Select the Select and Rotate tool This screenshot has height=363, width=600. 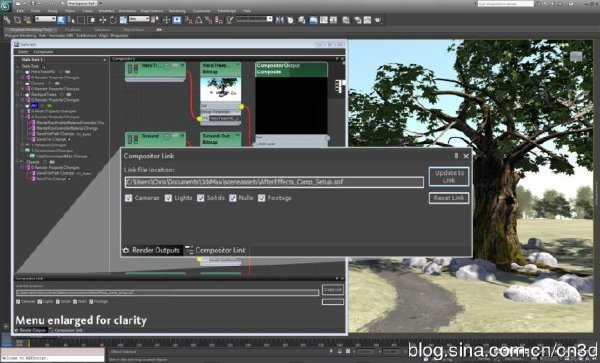tap(113, 20)
